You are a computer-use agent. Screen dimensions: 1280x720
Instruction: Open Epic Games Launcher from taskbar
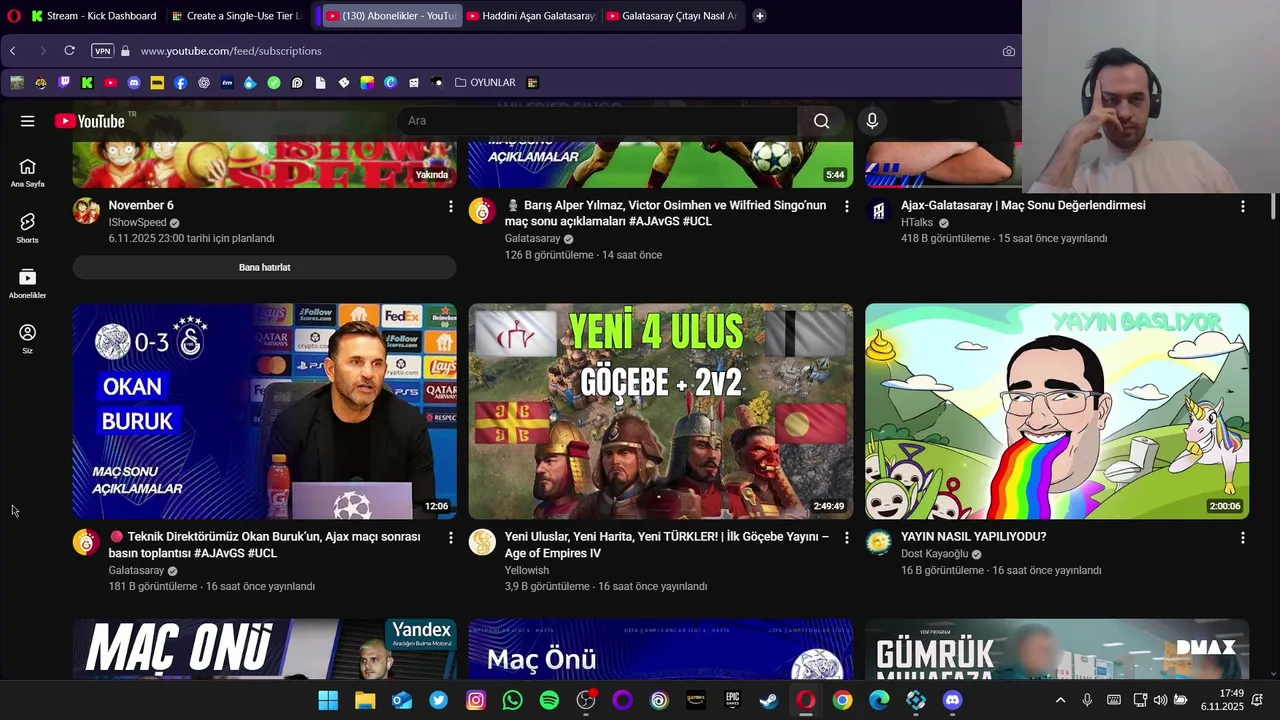(x=732, y=701)
